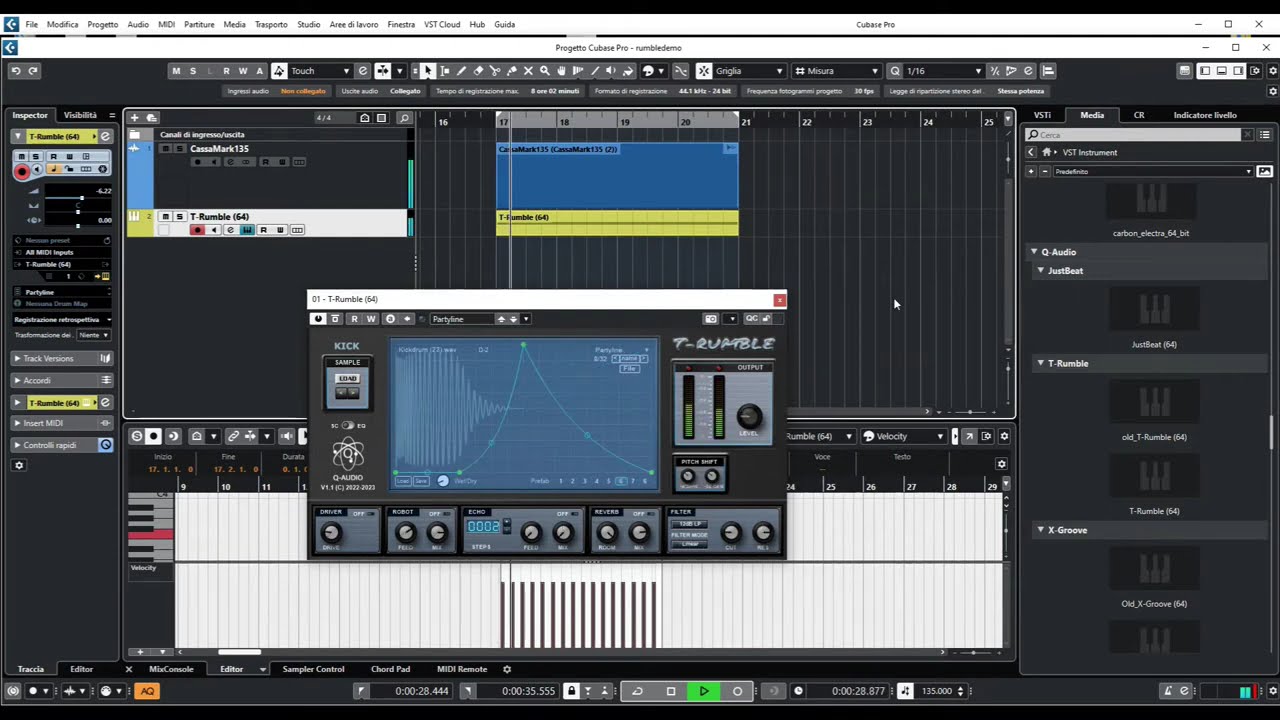This screenshot has width=1280, height=720.
Task: Go back in the Media browser
Action: coord(1031,152)
